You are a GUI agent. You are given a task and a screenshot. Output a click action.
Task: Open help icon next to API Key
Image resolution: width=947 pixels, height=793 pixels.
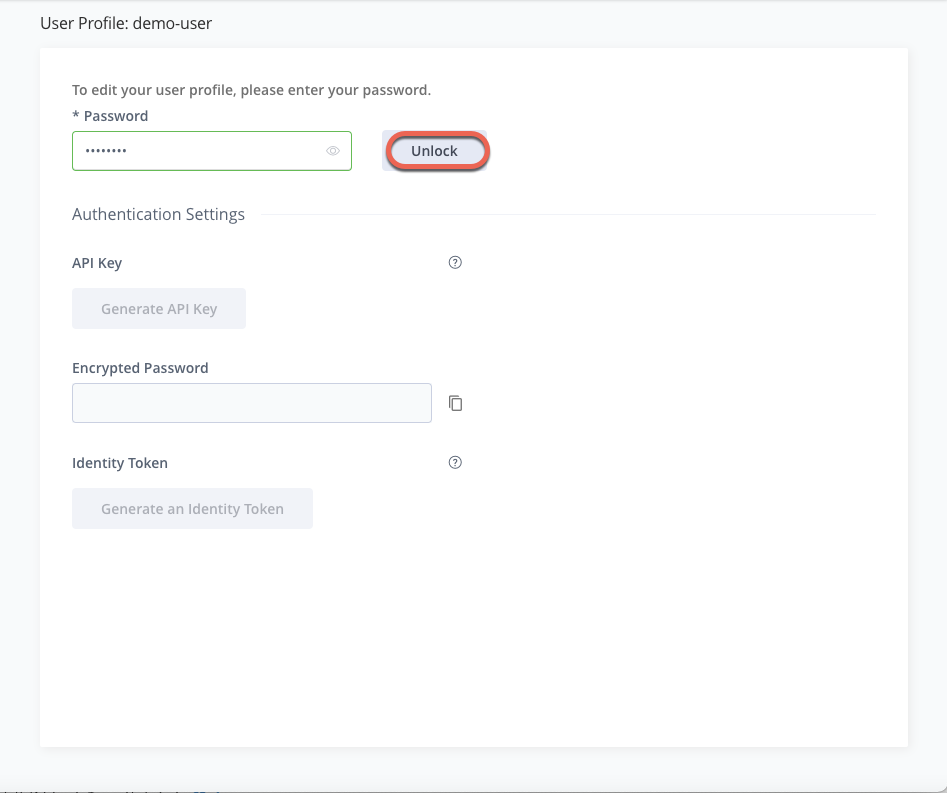click(455, 262)
